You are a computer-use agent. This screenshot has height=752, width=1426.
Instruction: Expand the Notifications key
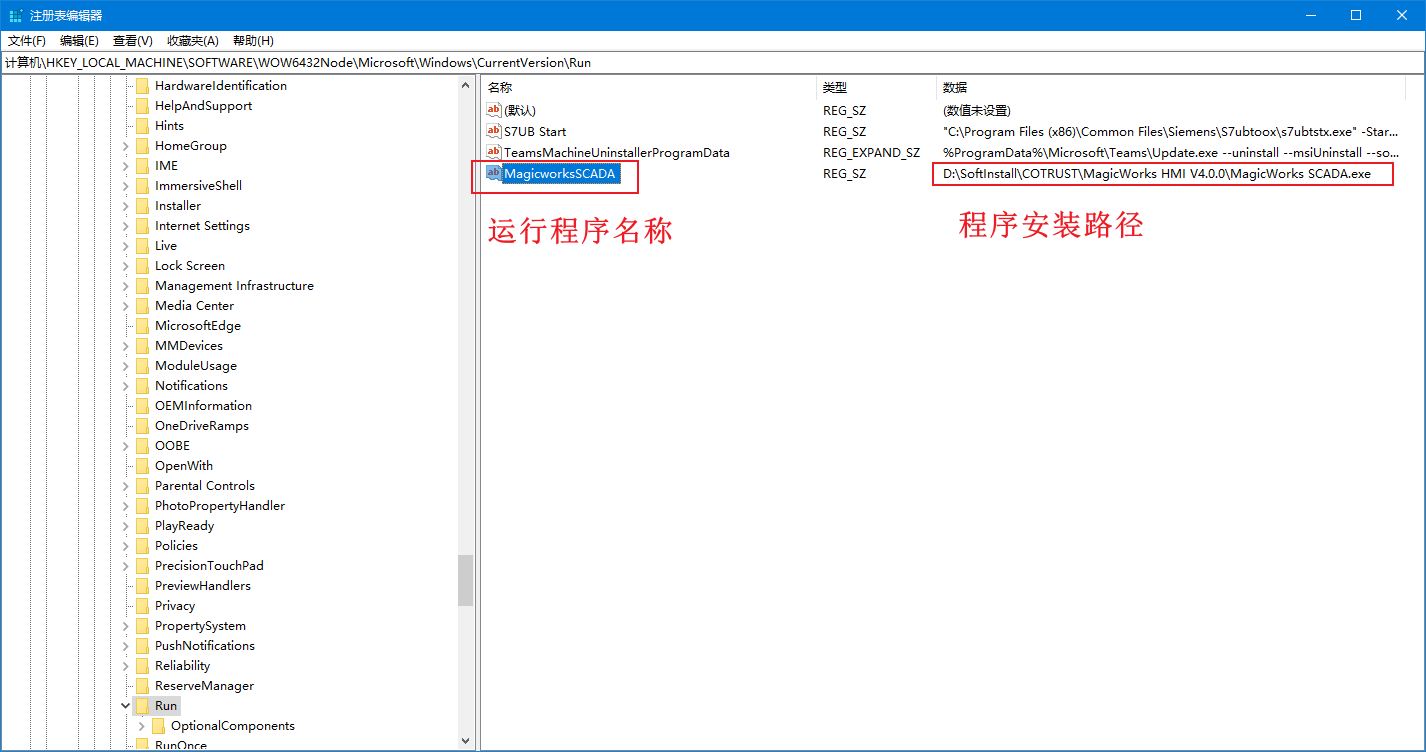126,386
